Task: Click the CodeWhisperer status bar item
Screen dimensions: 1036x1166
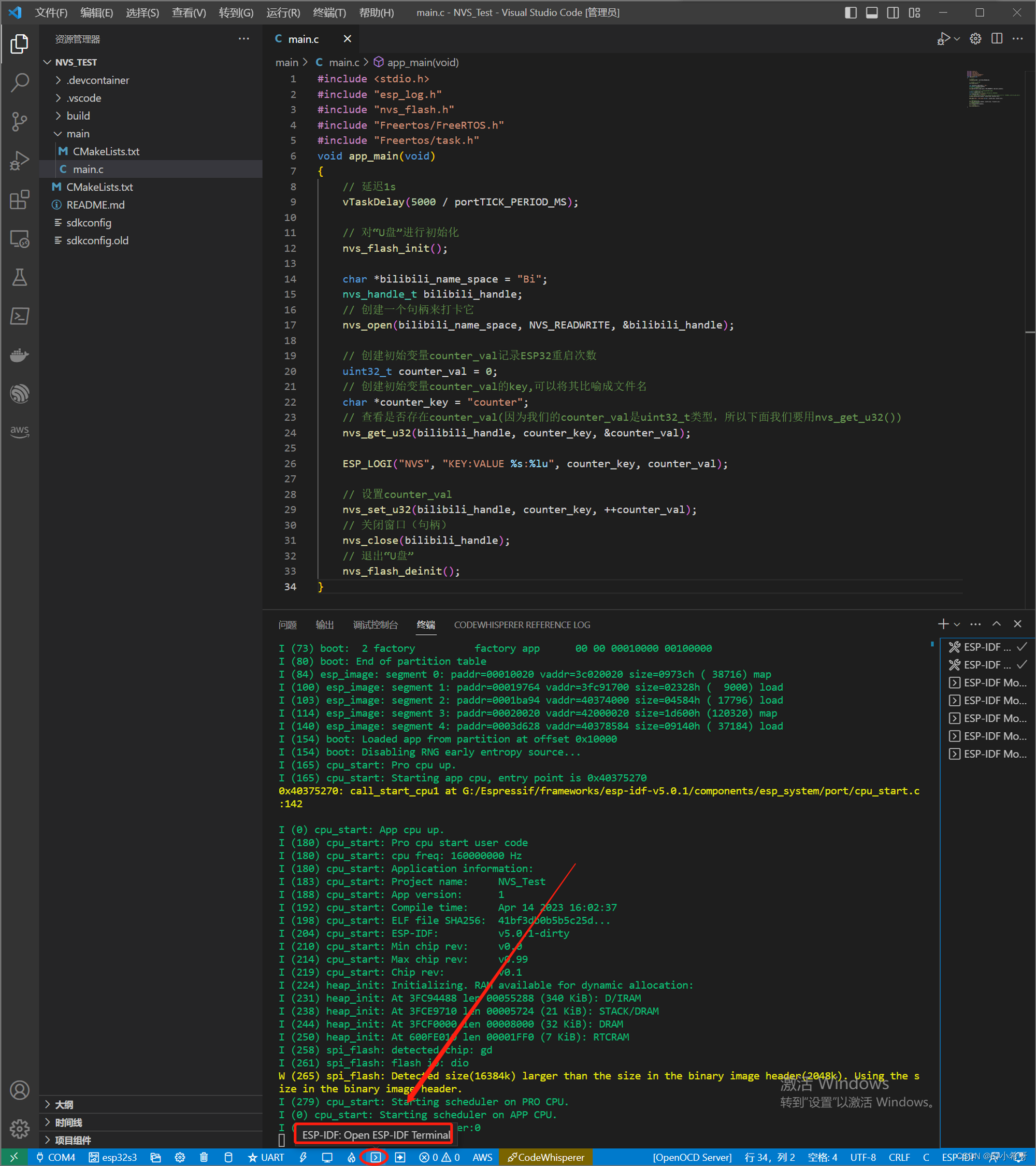Action: (x=545, y=1157)
